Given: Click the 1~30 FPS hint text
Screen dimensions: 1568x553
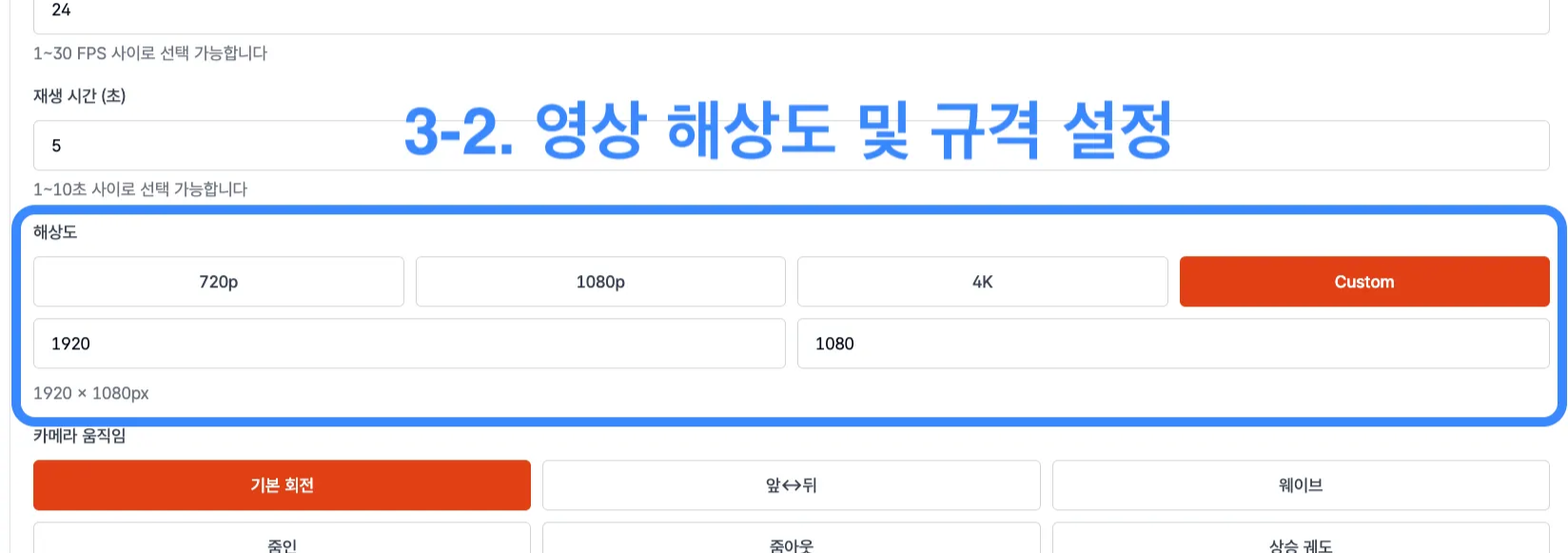Looking at the screenshot, I should tap(150, 53).
